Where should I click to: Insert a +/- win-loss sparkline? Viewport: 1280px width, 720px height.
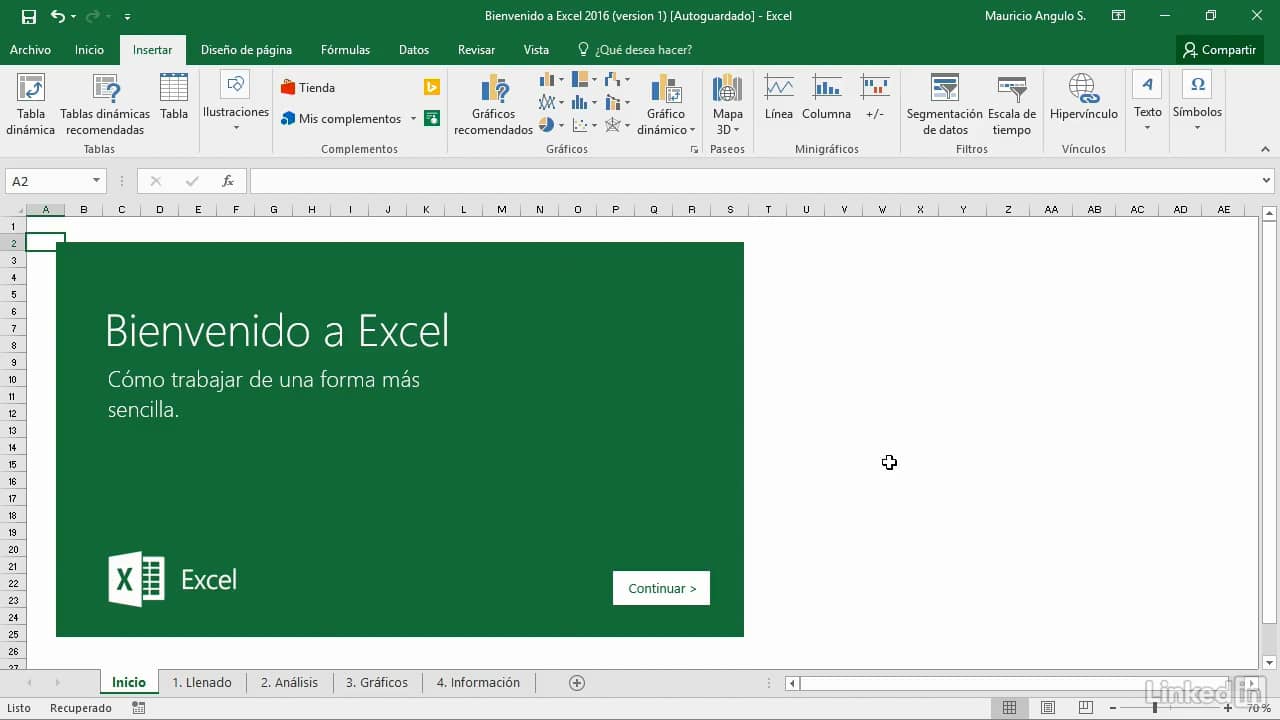pos(875,97)
